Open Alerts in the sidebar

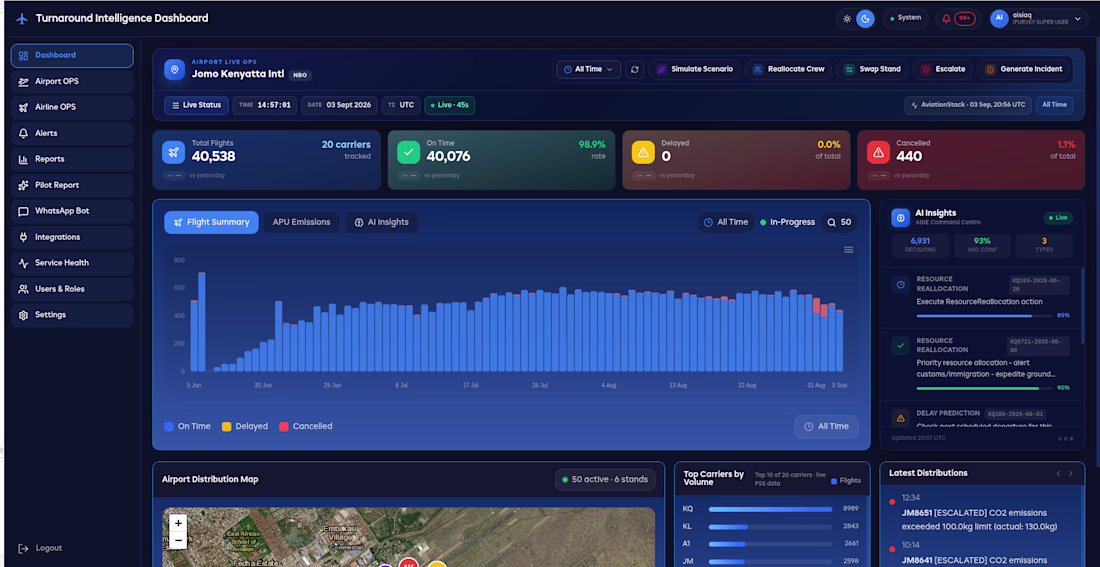pyautogui.click(x=72, y=133)
